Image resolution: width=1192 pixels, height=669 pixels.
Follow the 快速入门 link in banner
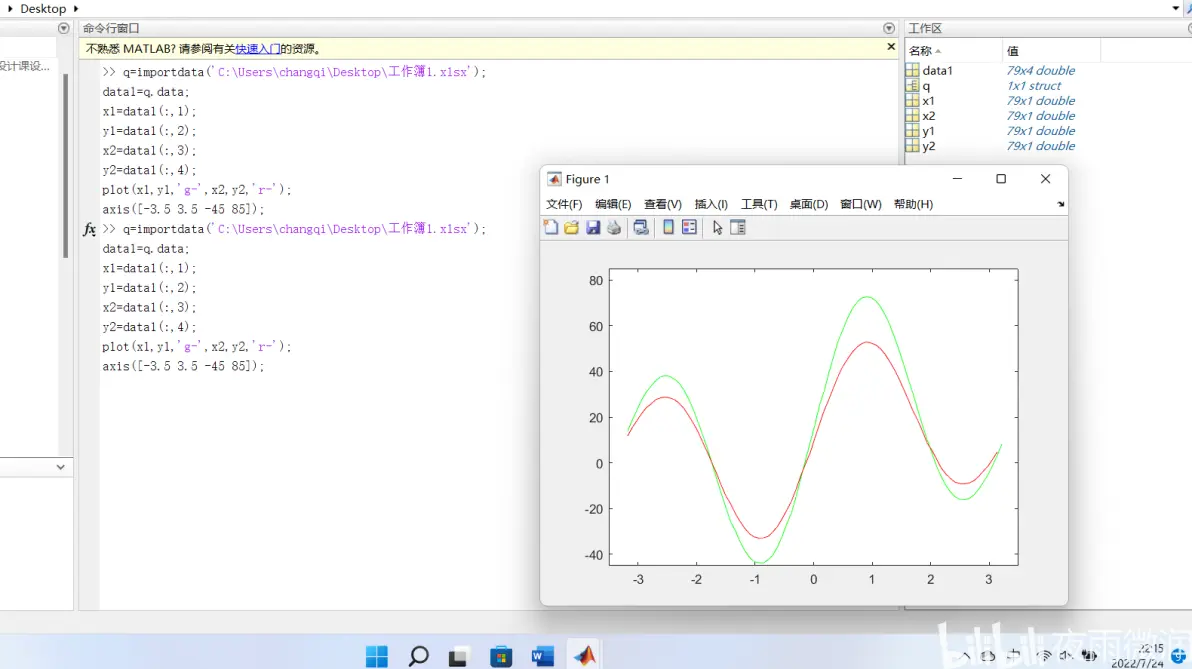[258, 49]
